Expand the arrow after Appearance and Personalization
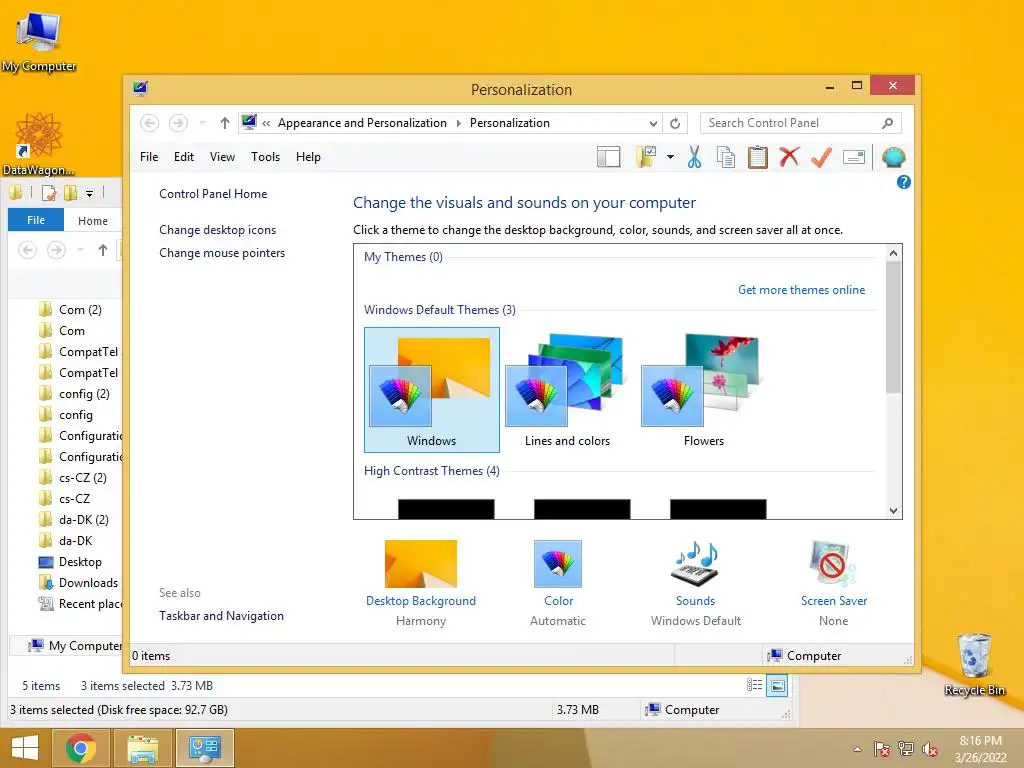Viewport: 1024px width, 768px height. pos(458,123)
